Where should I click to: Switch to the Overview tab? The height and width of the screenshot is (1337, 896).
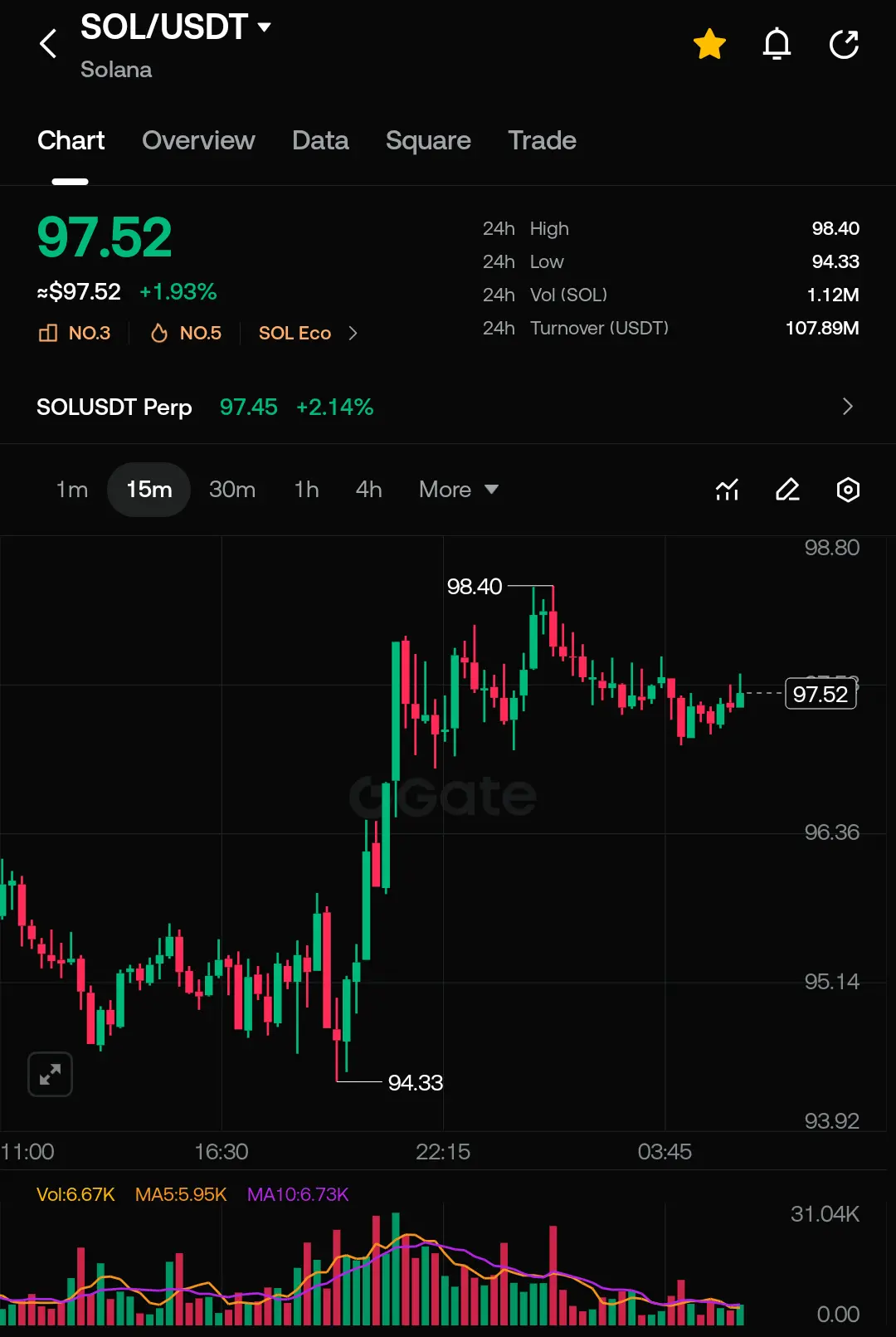(x=198, y=140)
